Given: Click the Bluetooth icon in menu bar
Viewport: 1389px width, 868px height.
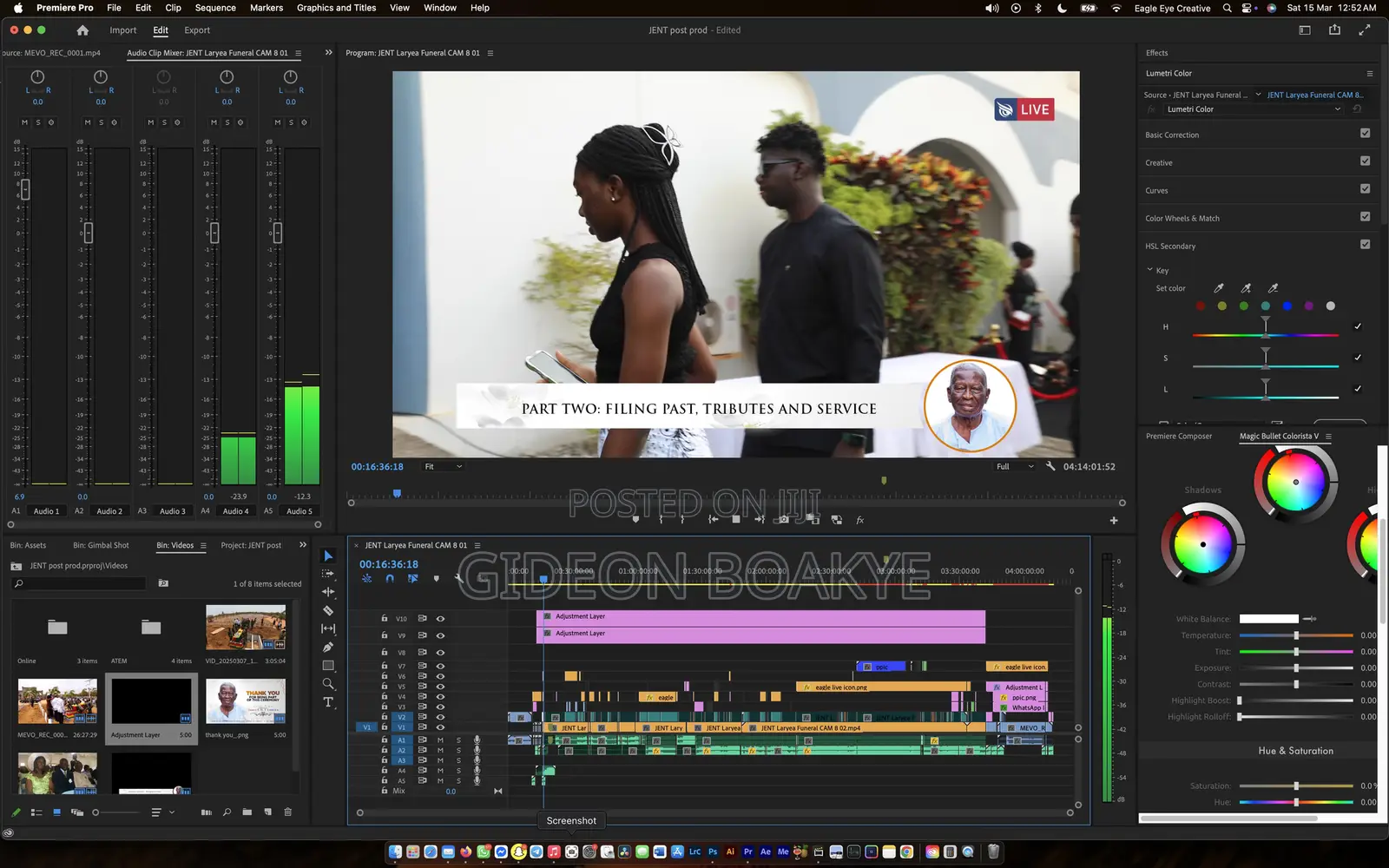Looking at the screenshot, I should [x=1038, y=8].
